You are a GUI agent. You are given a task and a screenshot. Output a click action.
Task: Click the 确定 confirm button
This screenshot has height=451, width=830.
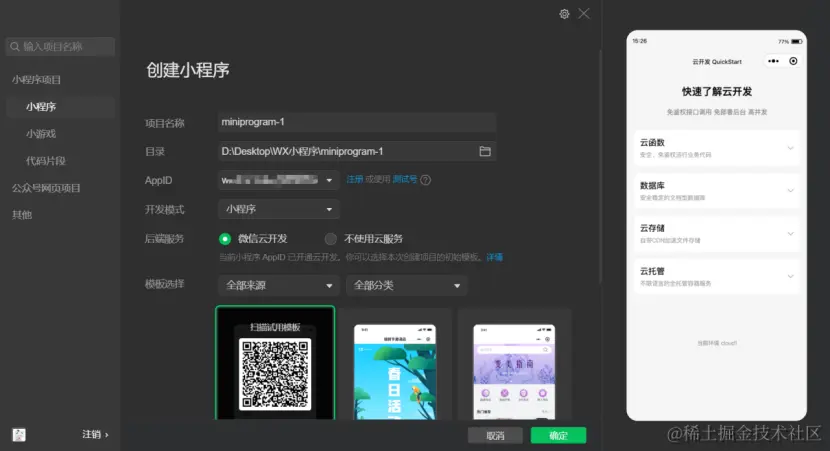point(558,435)
